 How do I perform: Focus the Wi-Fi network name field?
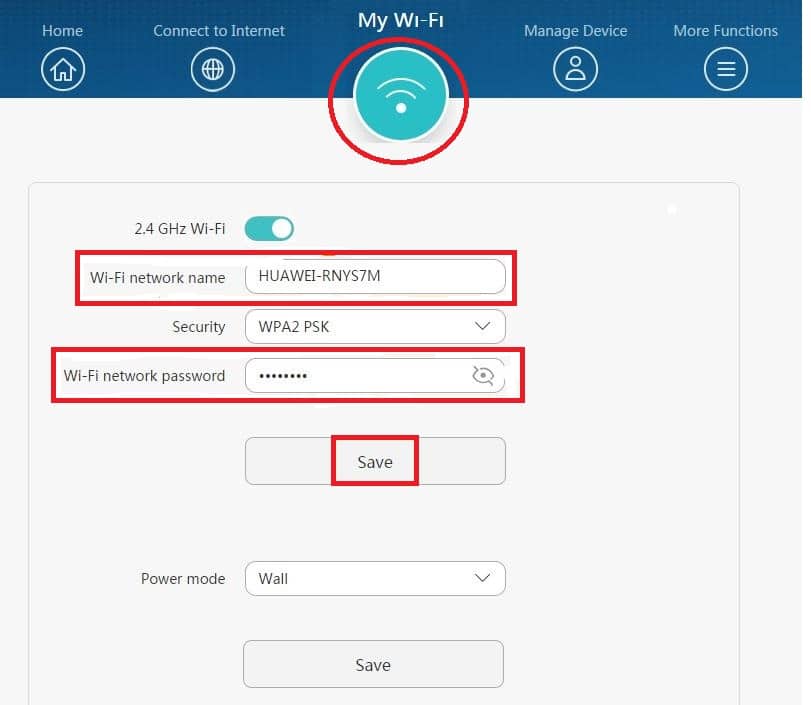375,276
